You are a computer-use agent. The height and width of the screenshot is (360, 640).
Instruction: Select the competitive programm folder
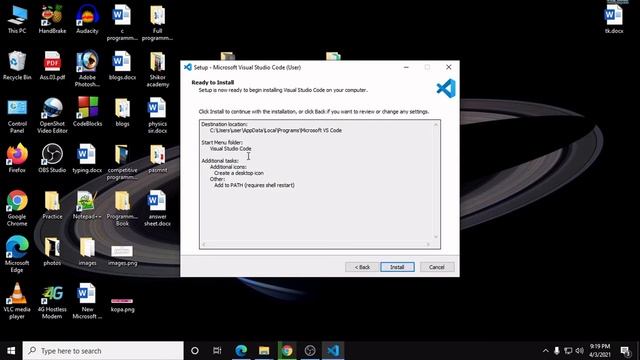pos(122,162)
